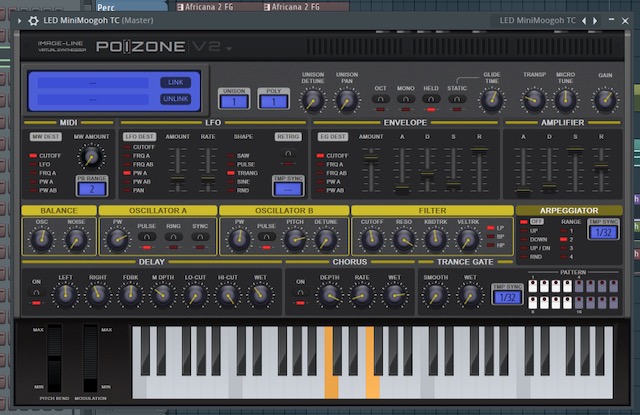Viewport: 640px width, 415px height.
Task: Enable the Delay ON switch
Action: pyautogui.click(x=36, y=293)
